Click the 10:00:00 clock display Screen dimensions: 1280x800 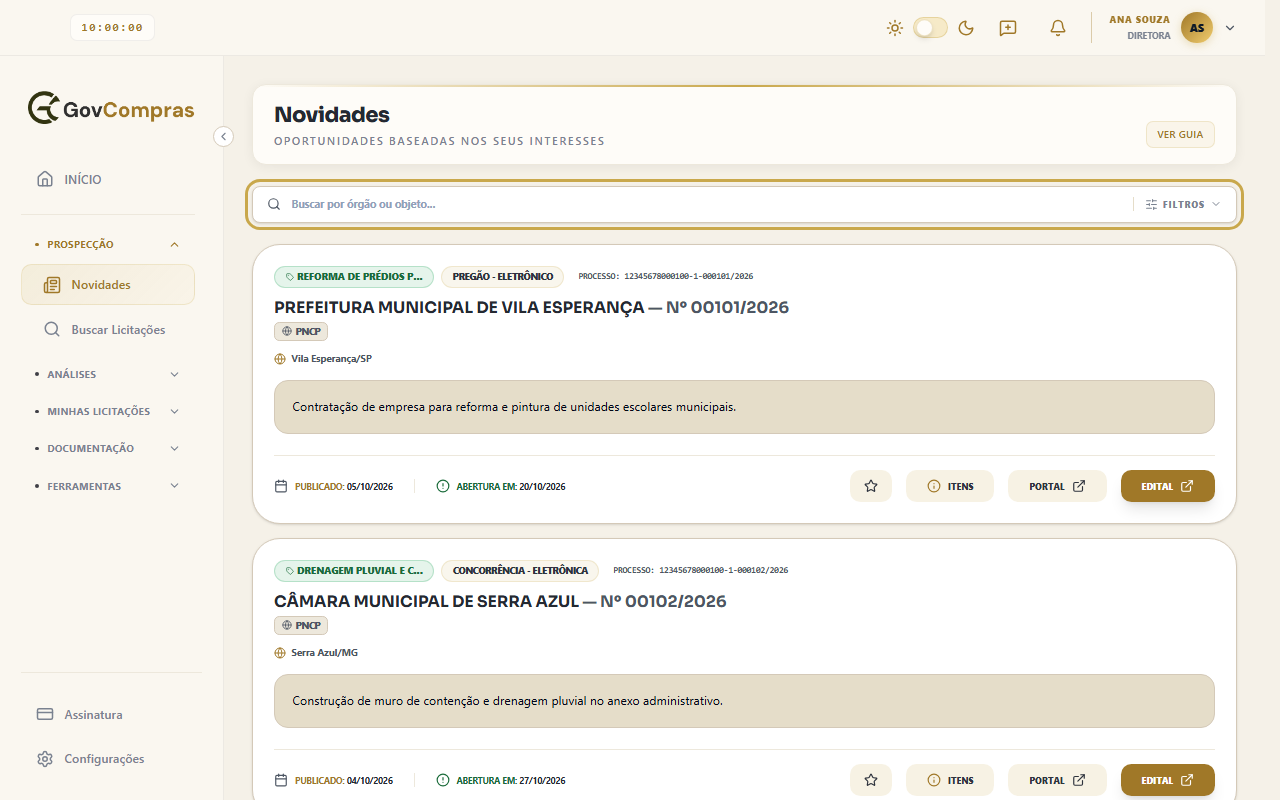112,28
